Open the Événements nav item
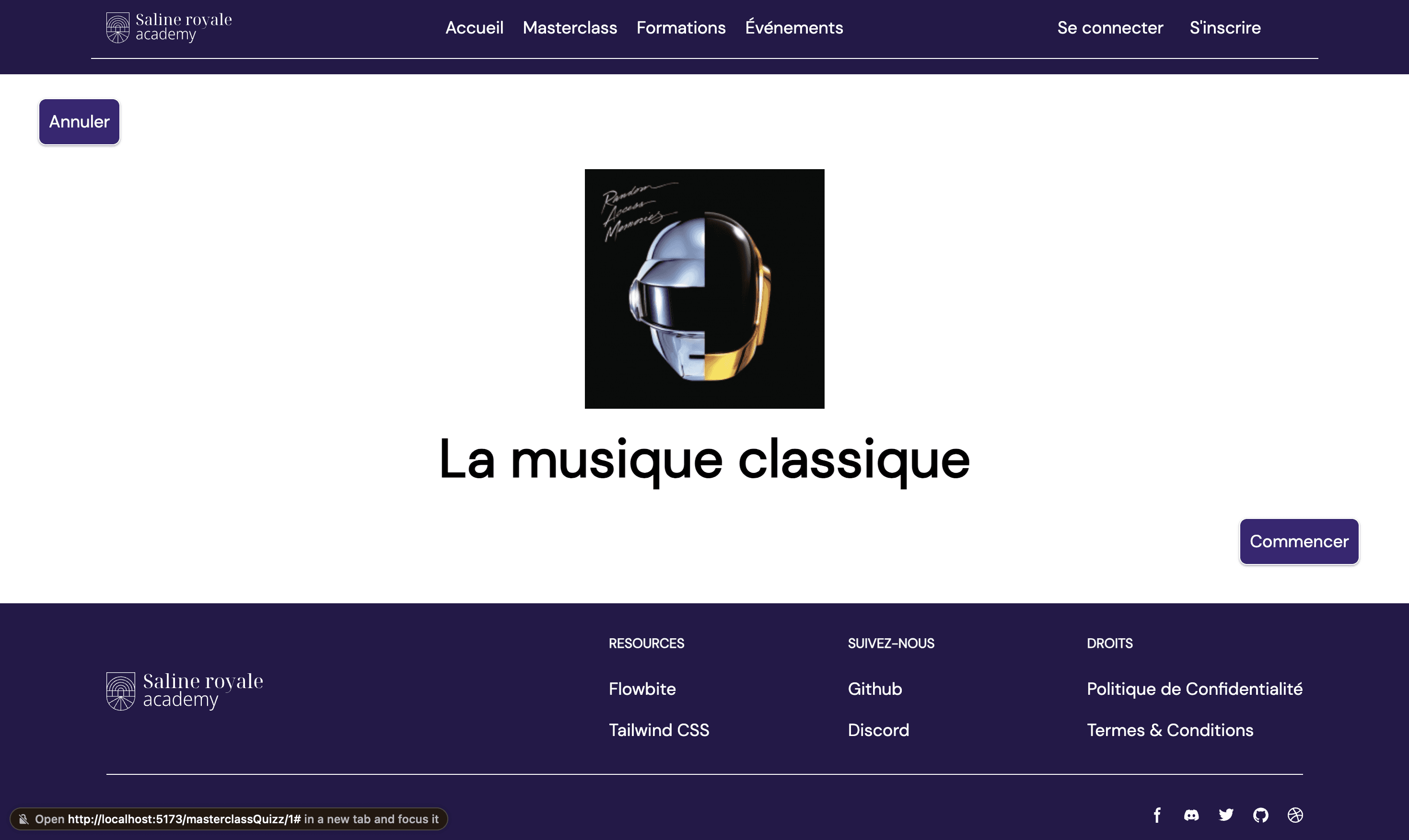The height and width of the screenshot is (840, 1409). click(x=794, y=27)
